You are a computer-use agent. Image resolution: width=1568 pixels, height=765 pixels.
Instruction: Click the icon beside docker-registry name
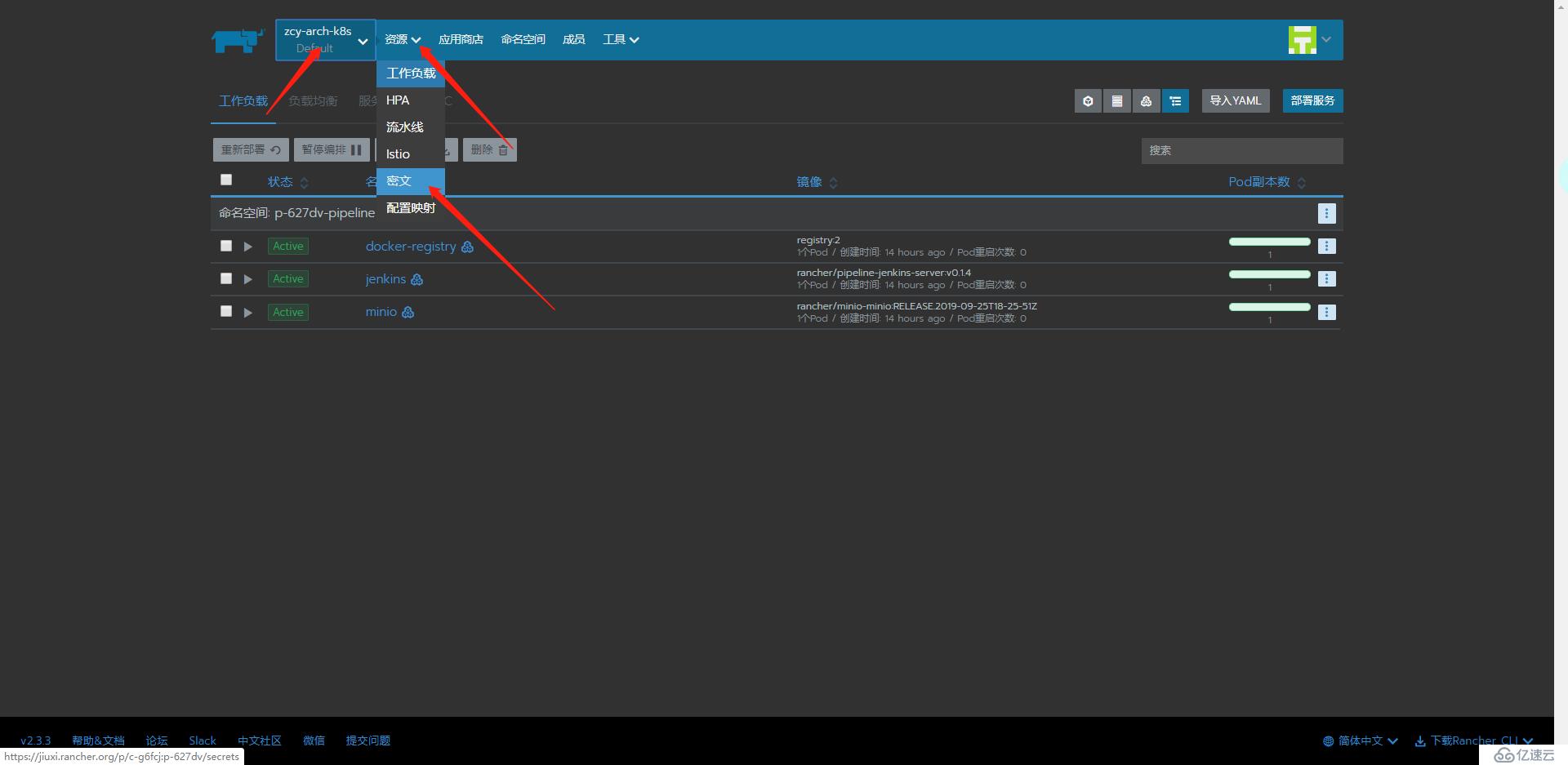467,247
